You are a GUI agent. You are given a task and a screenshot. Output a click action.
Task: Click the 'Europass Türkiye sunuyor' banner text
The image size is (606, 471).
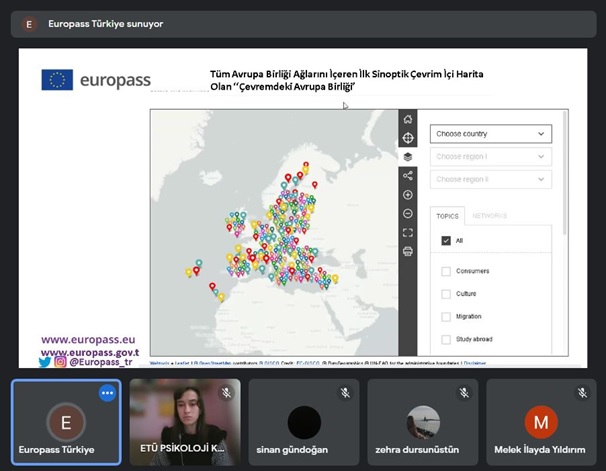coord(106,24)
